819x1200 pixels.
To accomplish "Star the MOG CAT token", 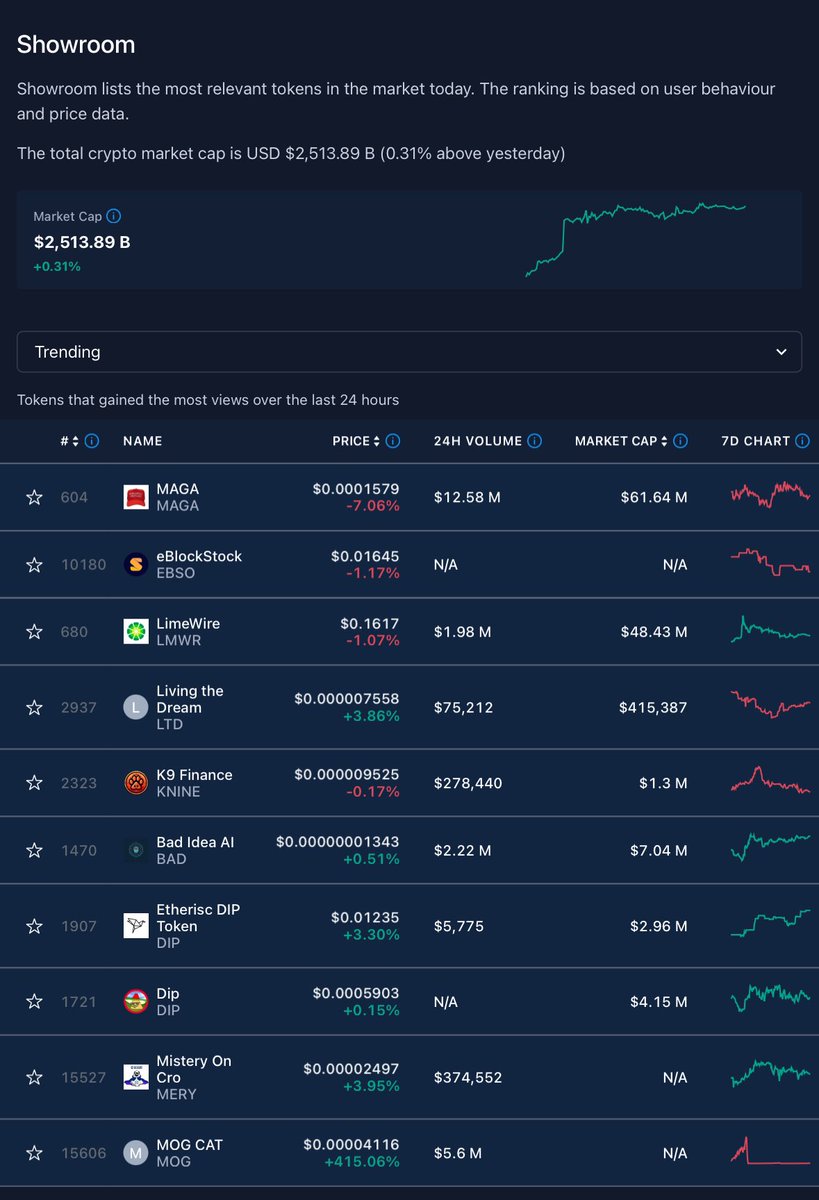I will tap(34, 1153).
